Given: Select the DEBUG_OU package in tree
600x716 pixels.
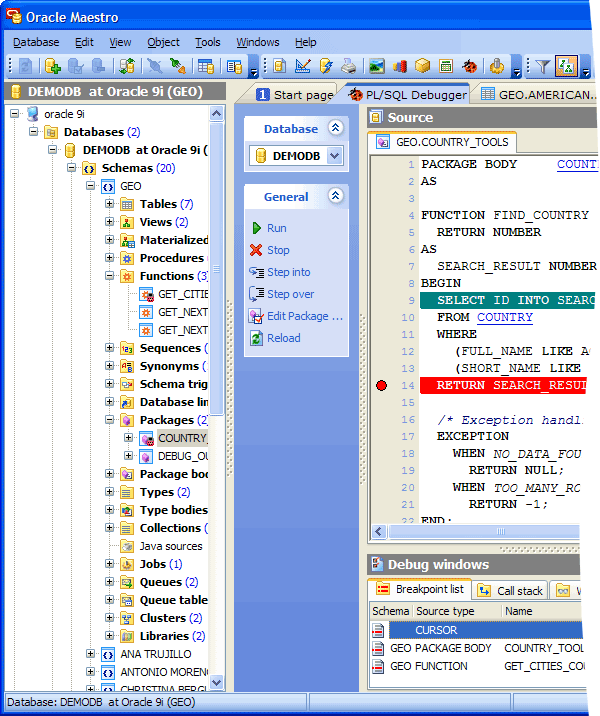Looking at the screenshot, I should (183, 456).
